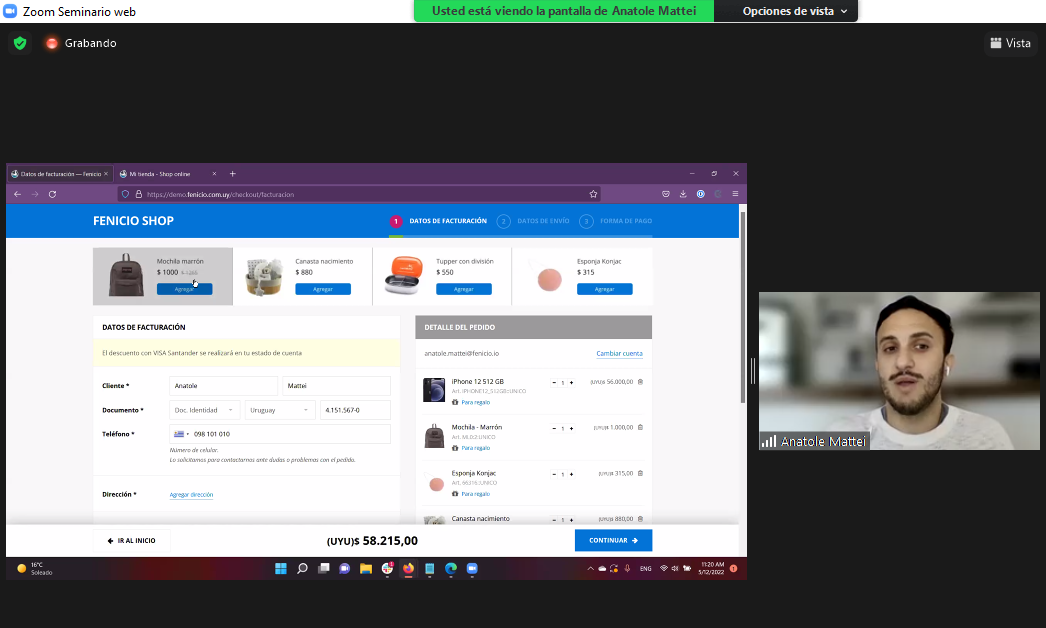The image size is (1046, 628).
Task: Remove Mochila - Marrón with trash icon
Action: click(640, 427)
